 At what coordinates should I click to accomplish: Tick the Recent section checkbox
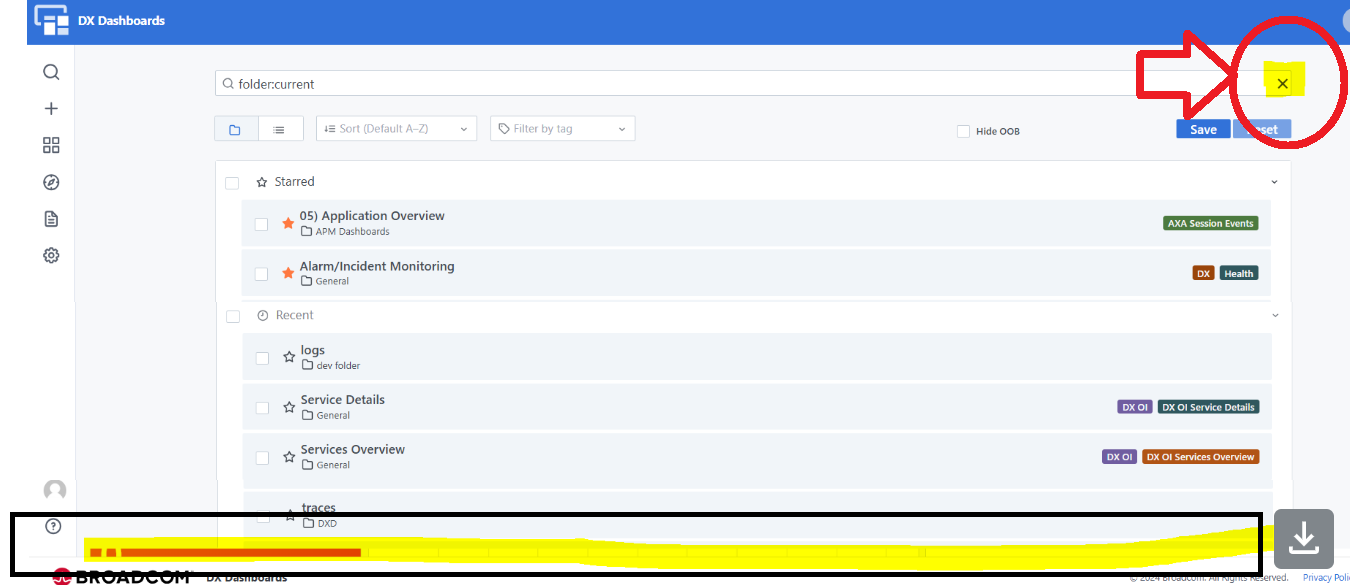pos(233,316)
